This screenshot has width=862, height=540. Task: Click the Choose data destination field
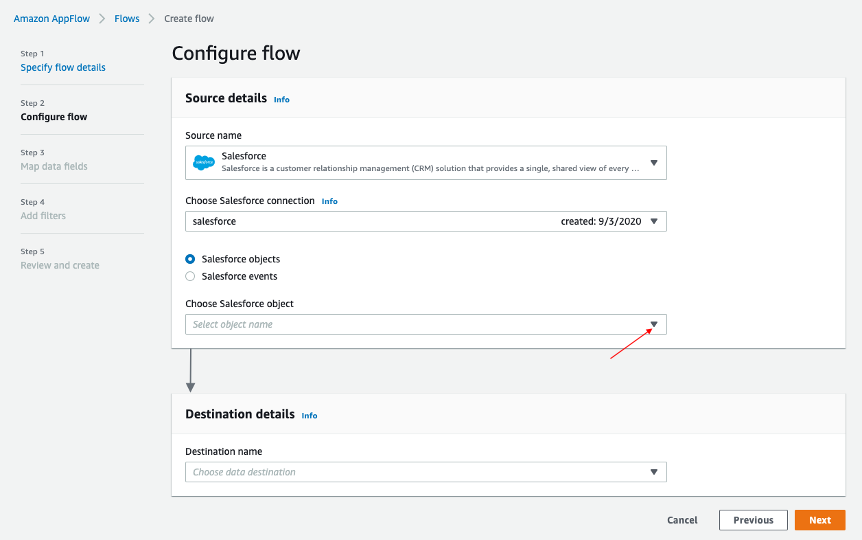click(x=410, y=472)
